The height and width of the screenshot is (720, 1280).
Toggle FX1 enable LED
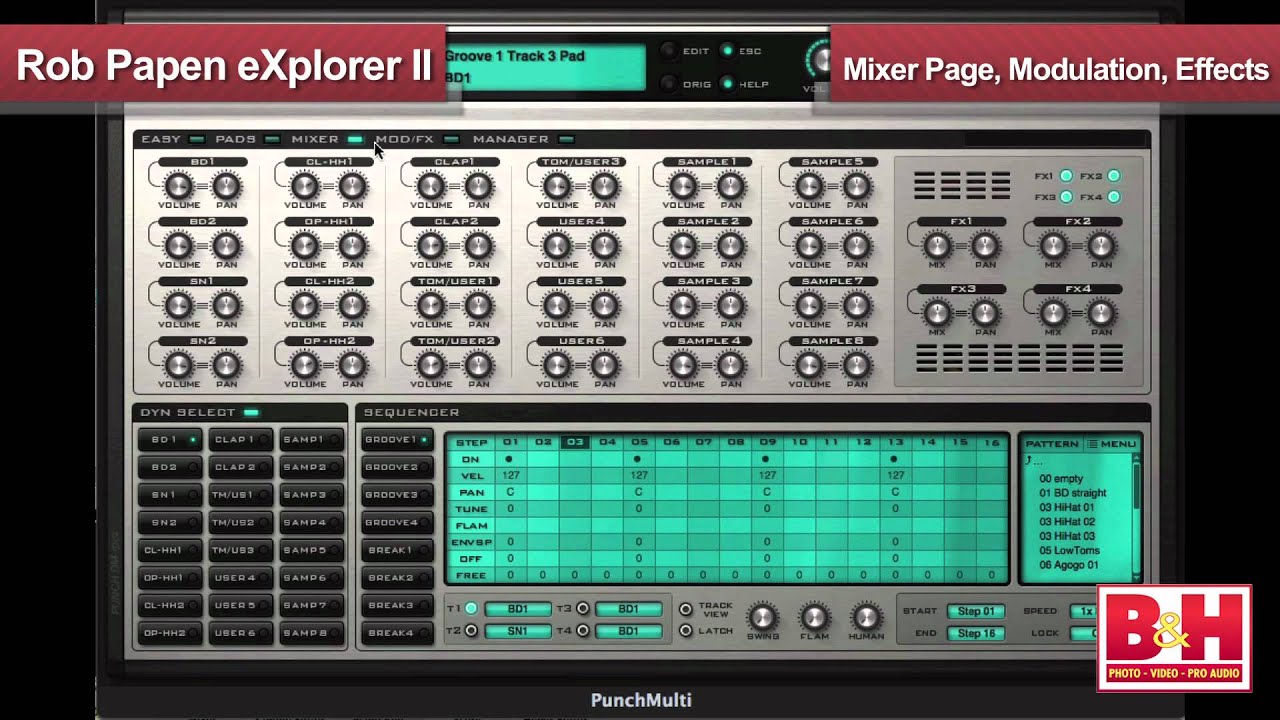point(1066,176)
